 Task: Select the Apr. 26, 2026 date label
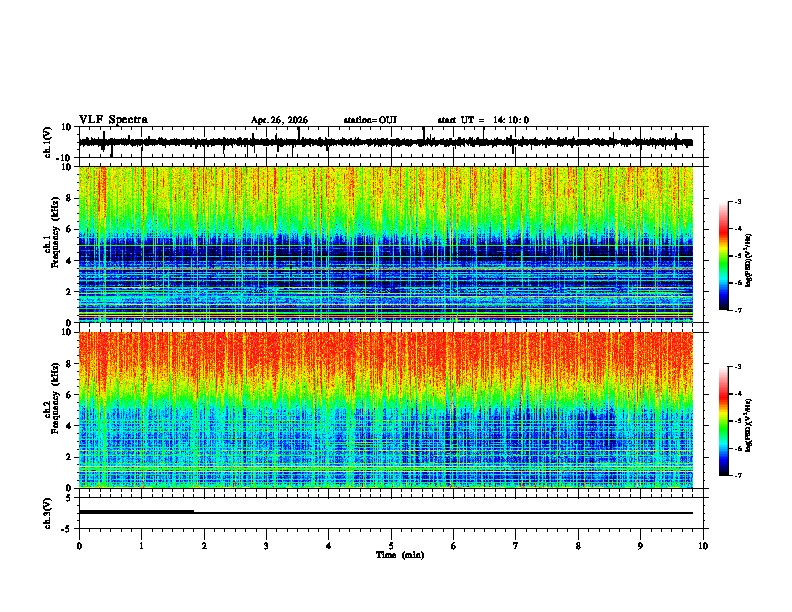[x=279, y=120]
